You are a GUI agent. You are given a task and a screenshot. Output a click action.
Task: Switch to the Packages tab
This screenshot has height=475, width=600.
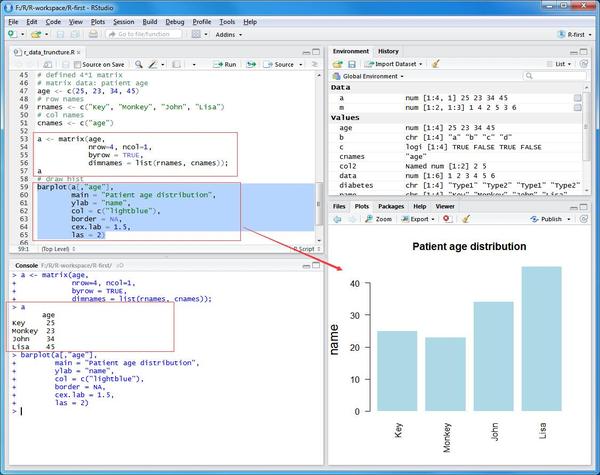click(391, 207)
